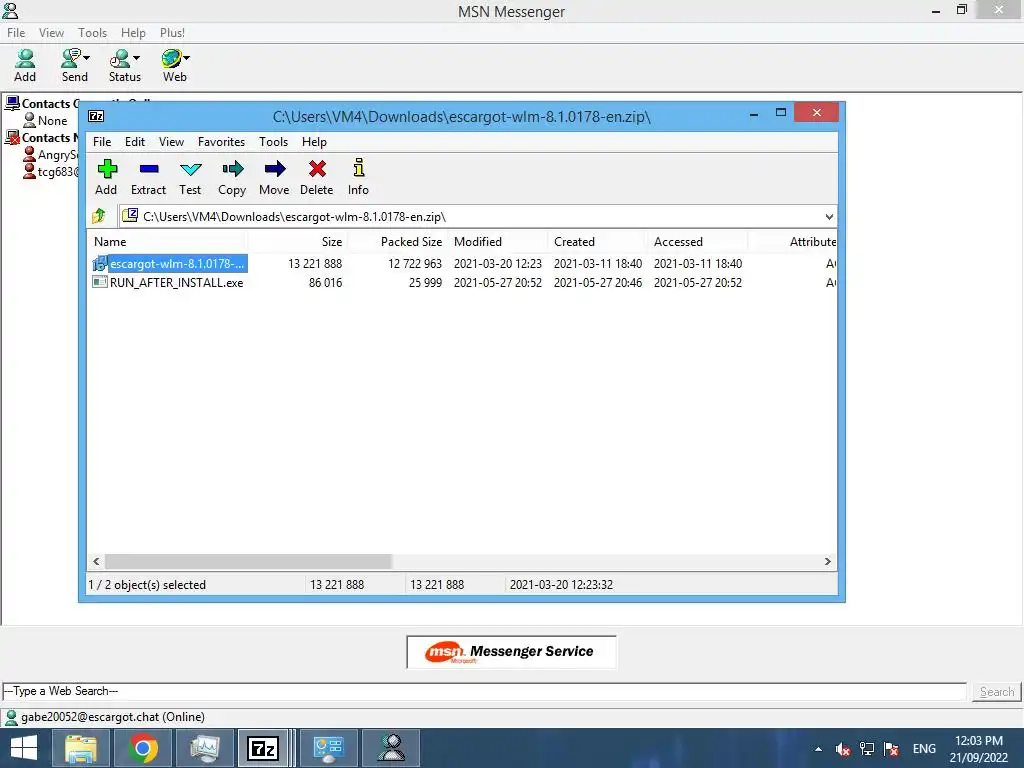Switch to 7-Zip via the taskbar icon
The image size is (1024, 768).
coord(263,748)
